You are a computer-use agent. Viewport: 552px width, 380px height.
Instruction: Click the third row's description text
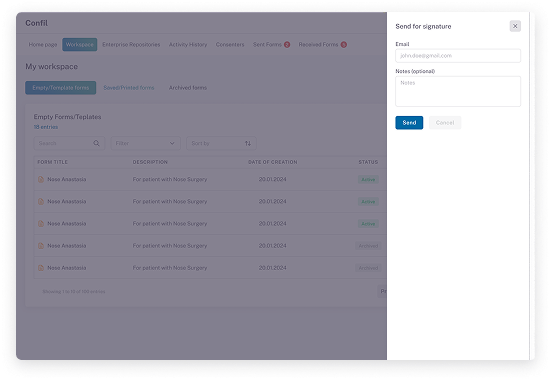coord(170,224)
